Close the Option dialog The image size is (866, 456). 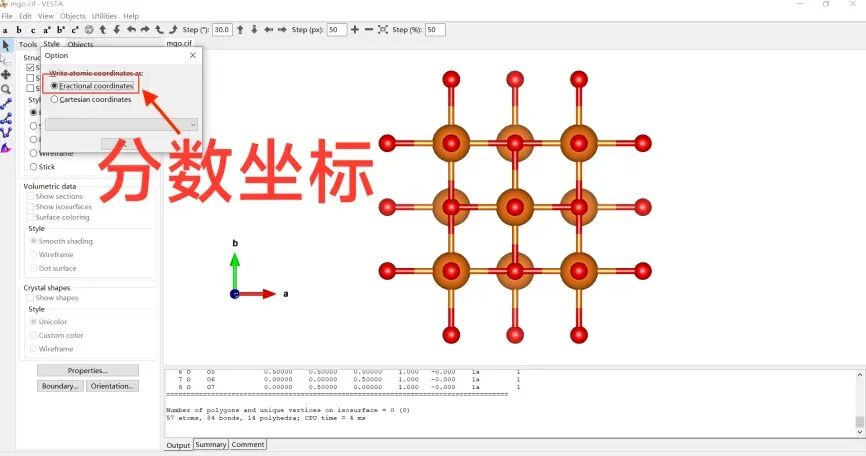point(193,55)
